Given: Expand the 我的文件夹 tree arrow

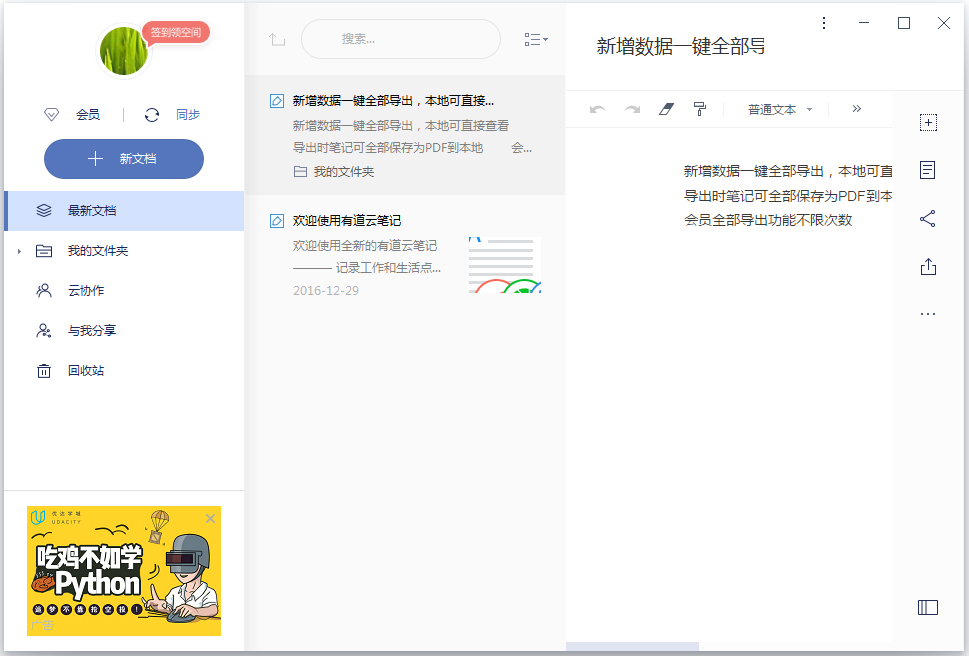Looking at the screenshot, I should click(x=19, y=251).
